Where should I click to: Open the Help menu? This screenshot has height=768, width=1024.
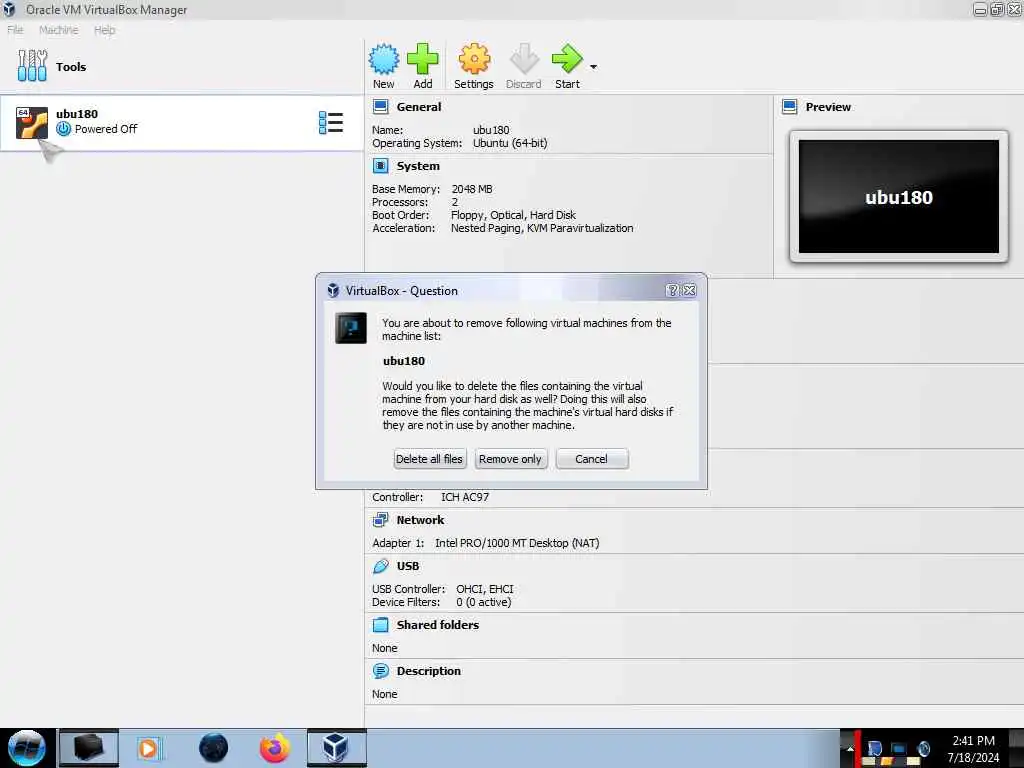[104, 30]
